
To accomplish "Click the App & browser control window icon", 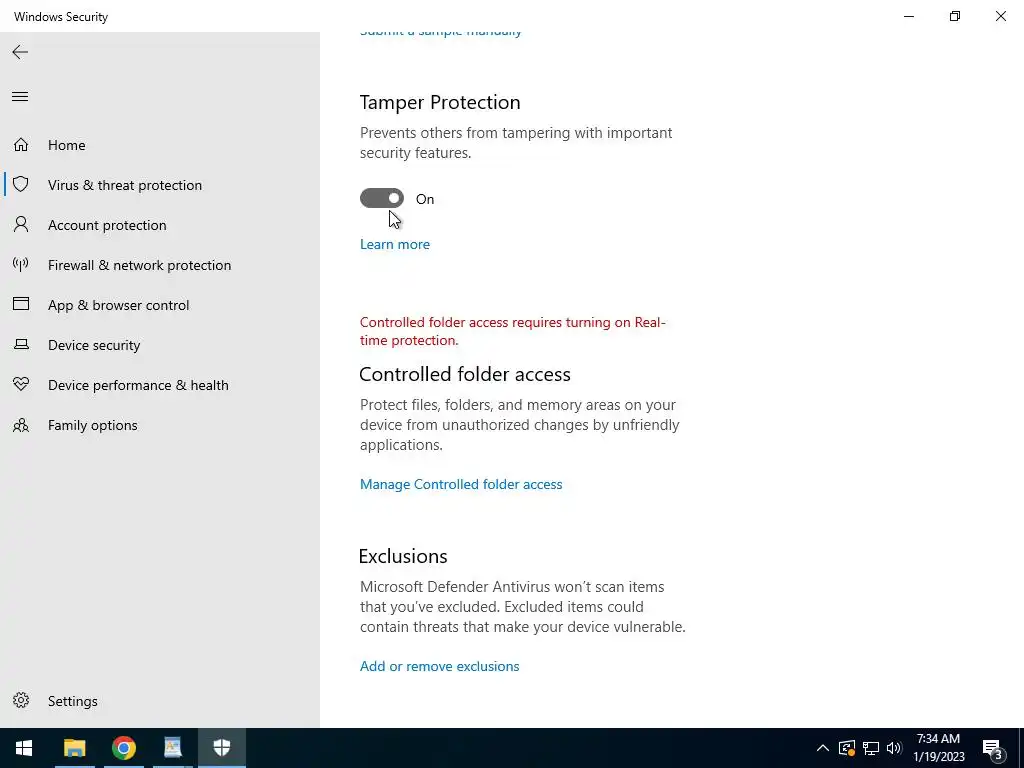I will click(x=21, y=304).
